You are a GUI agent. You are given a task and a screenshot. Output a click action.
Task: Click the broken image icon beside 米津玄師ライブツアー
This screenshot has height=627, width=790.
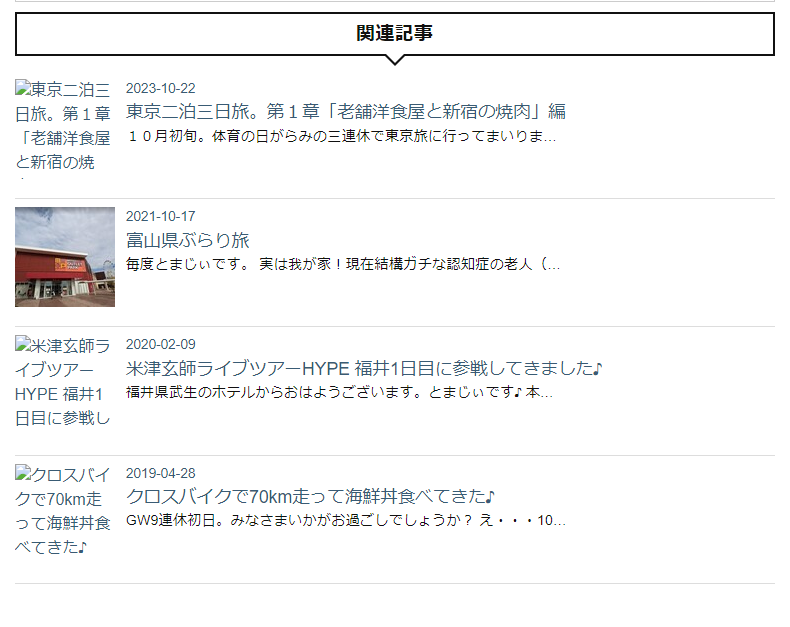23,344
